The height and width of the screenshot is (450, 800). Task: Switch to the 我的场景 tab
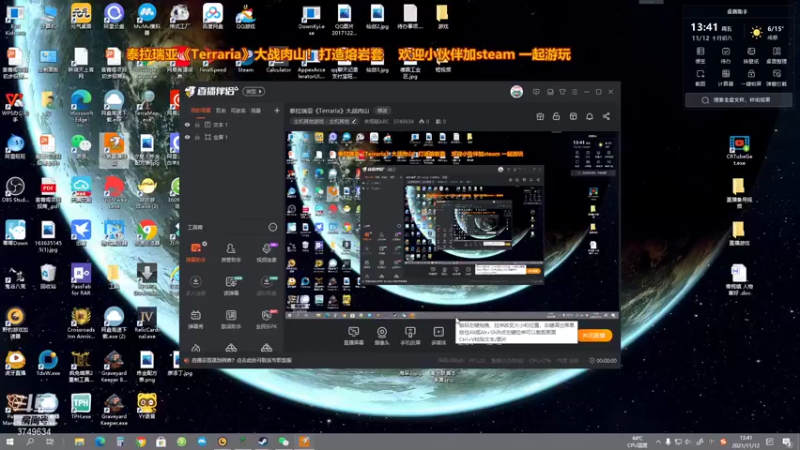(x=201, y=110)
